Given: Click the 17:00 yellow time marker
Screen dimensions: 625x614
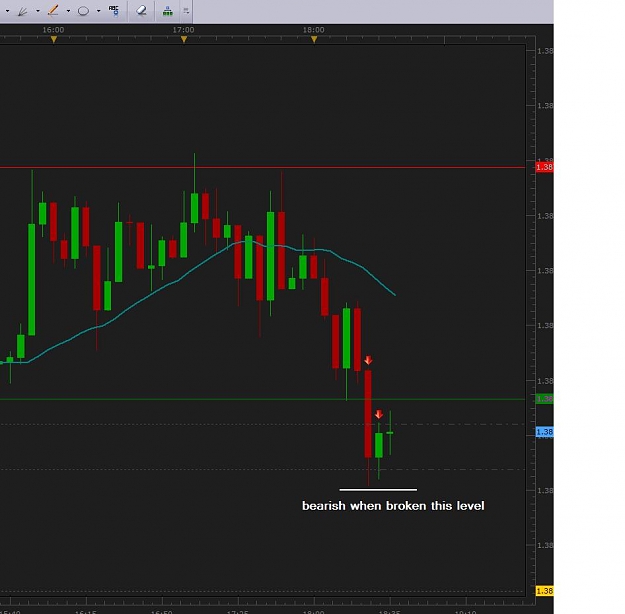Looking at the screenshot, I should [184, 39].
